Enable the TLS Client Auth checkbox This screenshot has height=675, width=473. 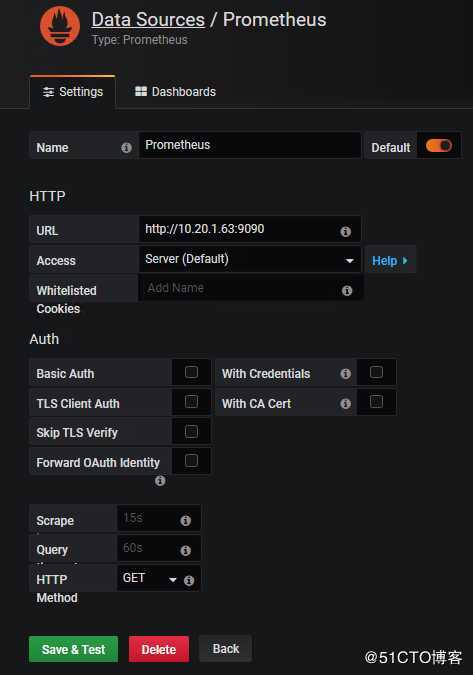191,402
